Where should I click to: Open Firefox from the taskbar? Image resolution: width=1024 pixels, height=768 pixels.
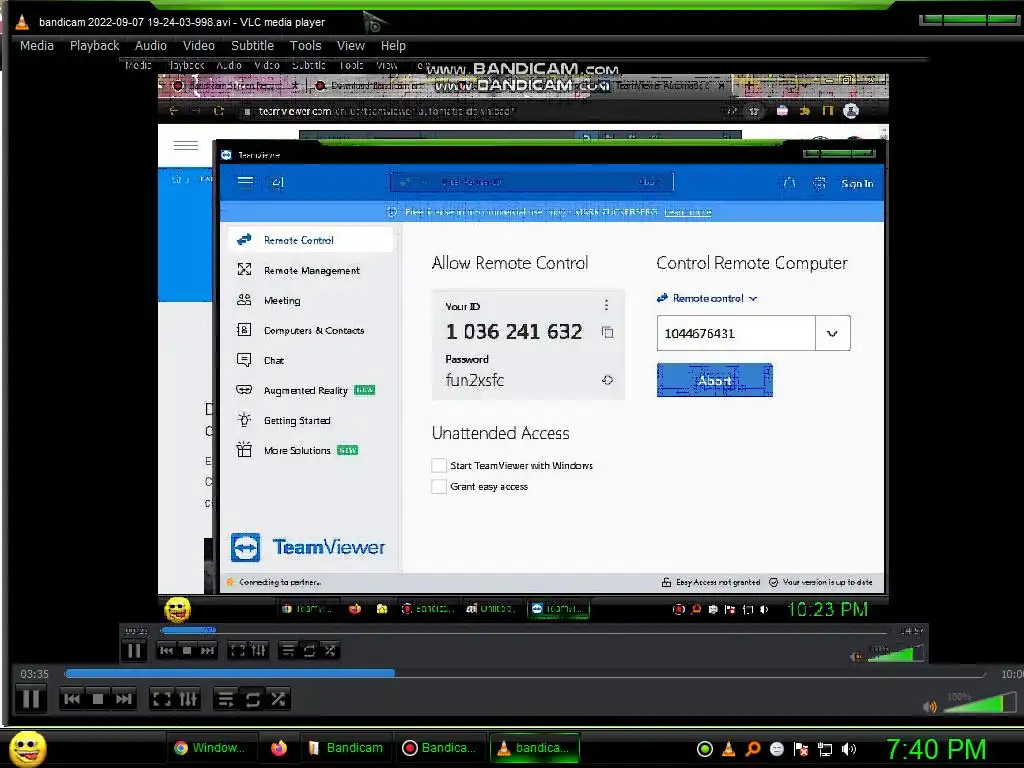coord(279,748)
